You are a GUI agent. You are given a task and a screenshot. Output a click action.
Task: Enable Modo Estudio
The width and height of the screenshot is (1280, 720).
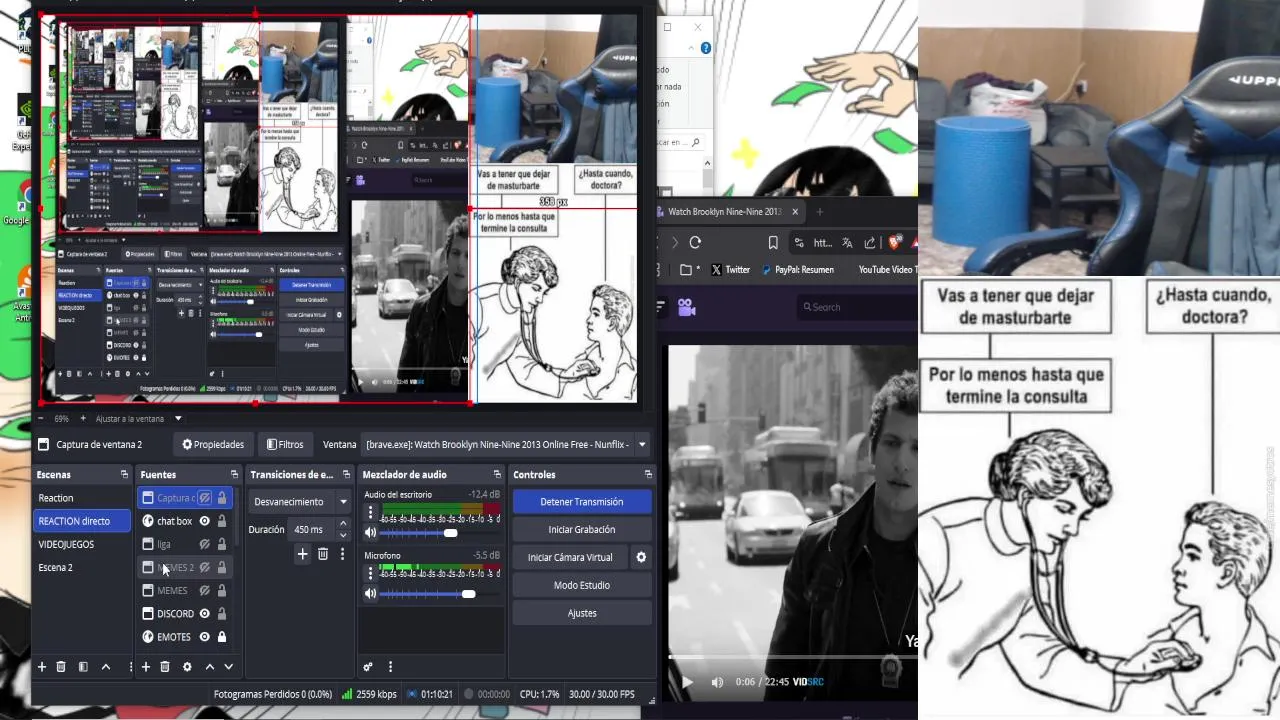[582, 585]
